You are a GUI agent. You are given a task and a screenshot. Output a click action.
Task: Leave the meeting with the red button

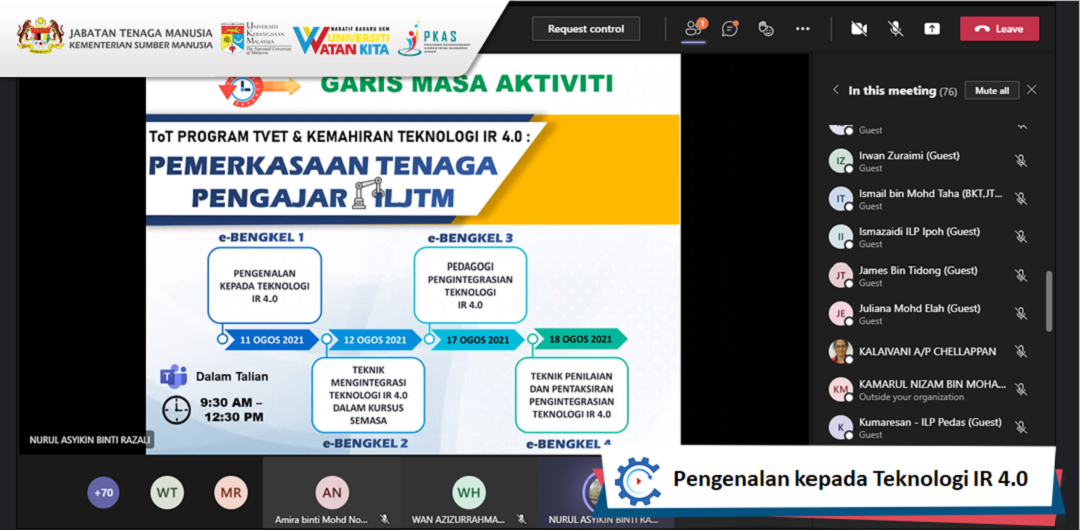[x=999, y=29]
